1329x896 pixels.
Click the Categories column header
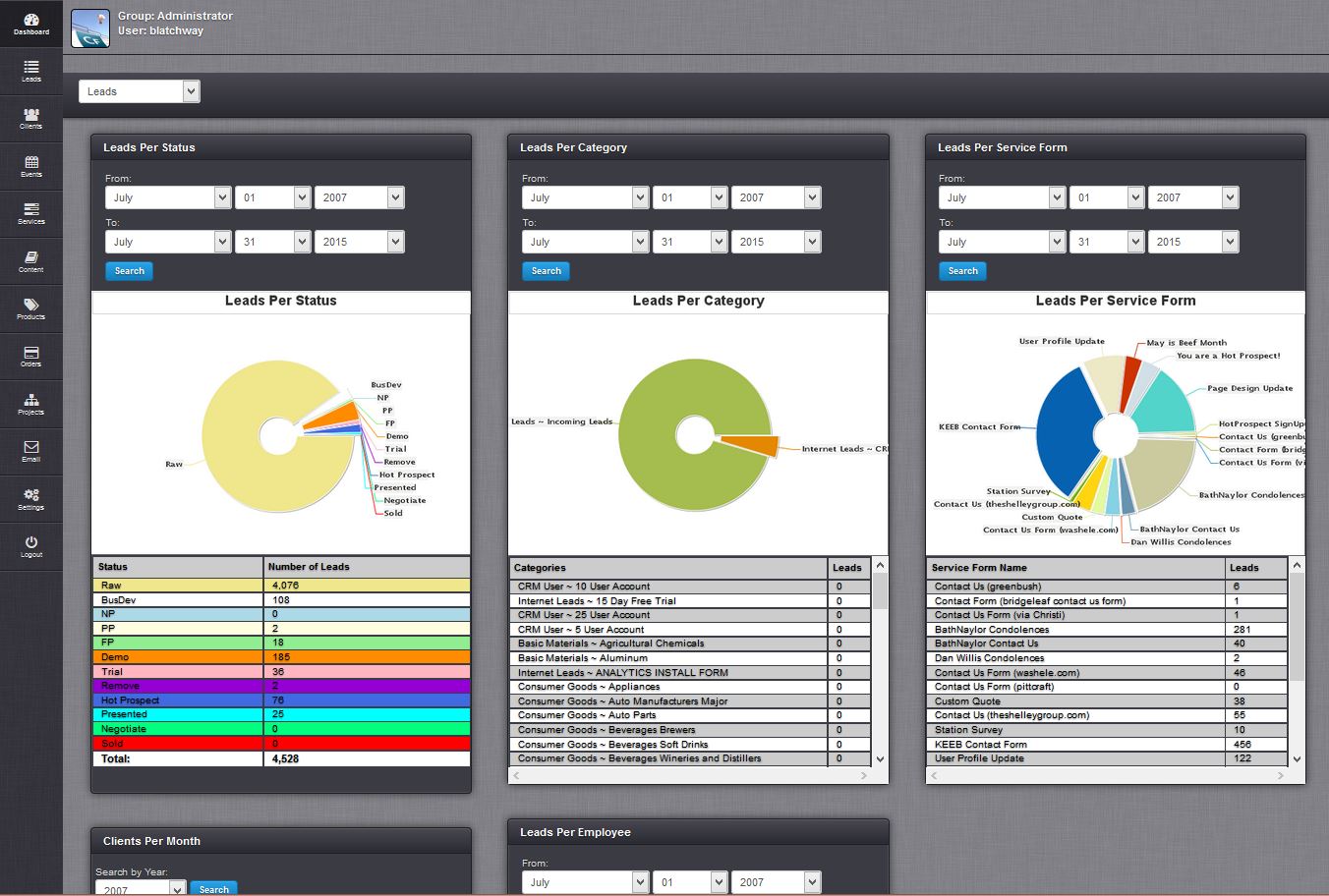668,568
